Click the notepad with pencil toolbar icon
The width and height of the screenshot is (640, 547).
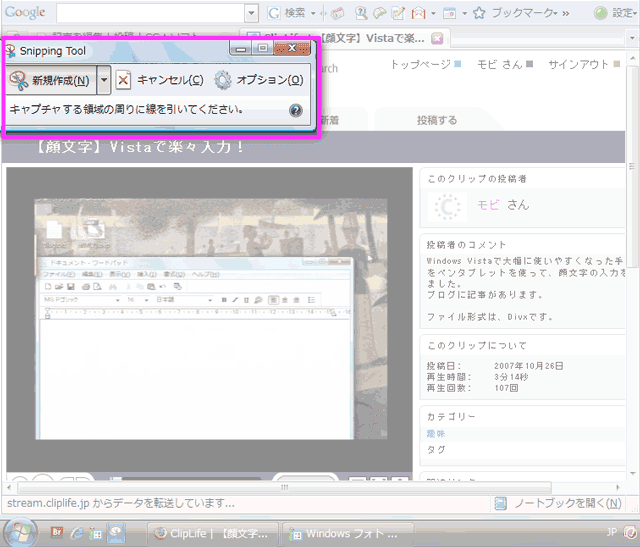(x=398, y=13)
